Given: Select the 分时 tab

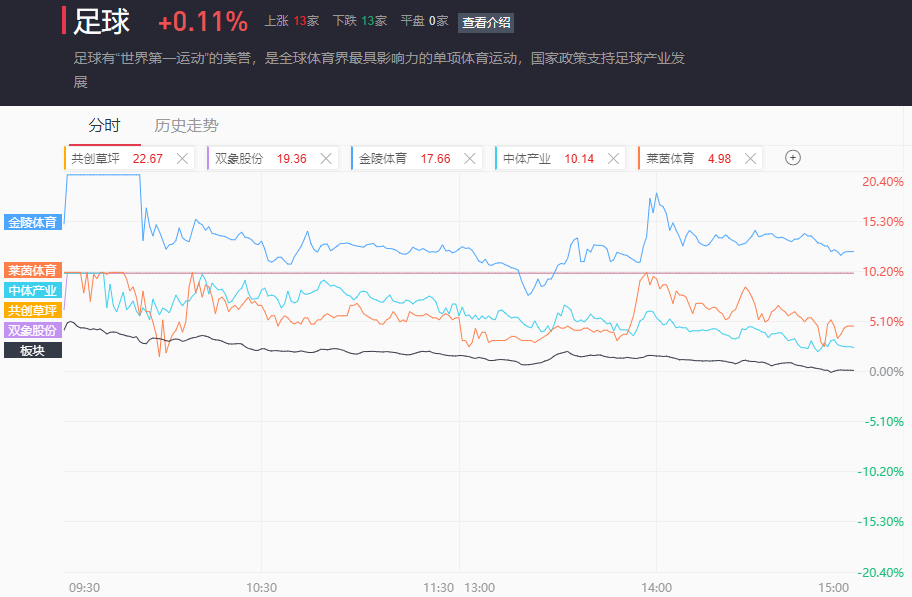Looking at the screenshot, I should point(104,125).
